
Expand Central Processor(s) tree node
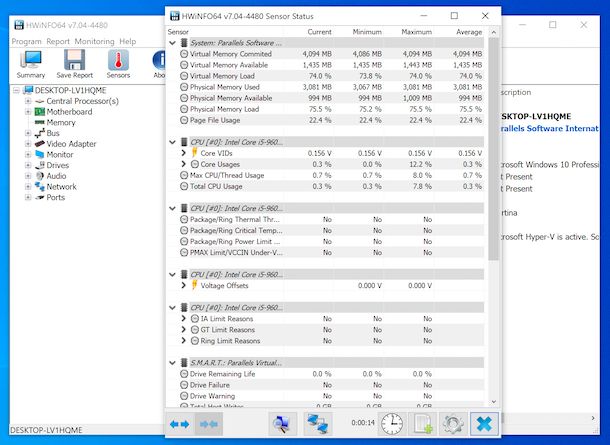[x=28, y=101]
